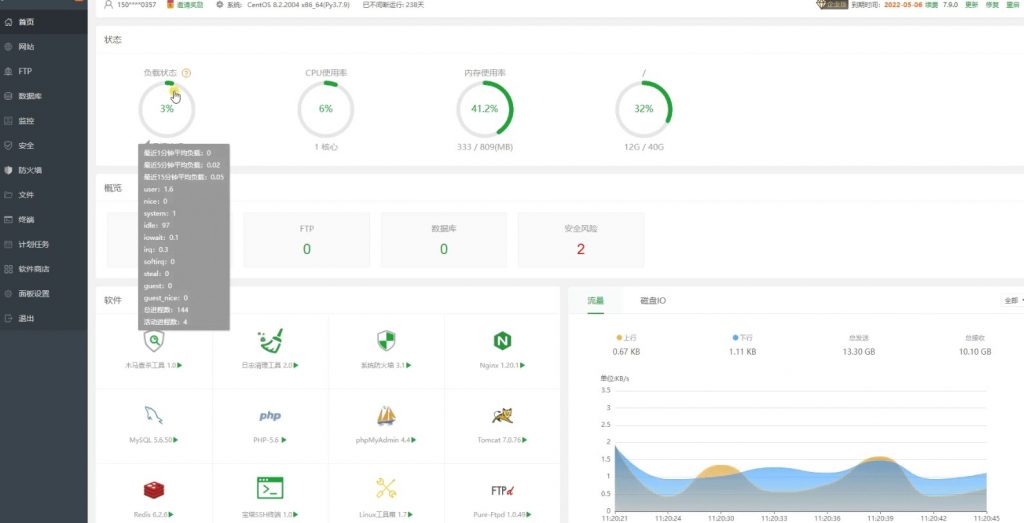Open the 日志清理工具 broom icon
The width and height of the screenshot is (1024, 523).
270,342
